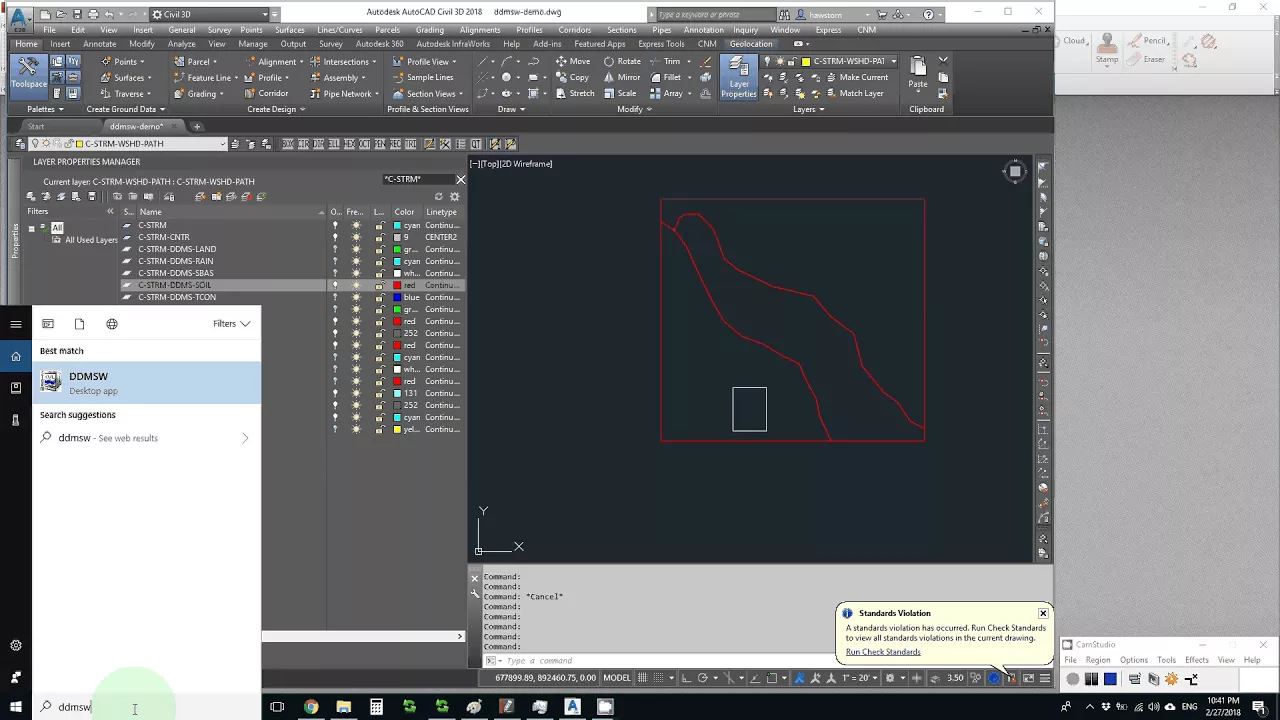Toggle On bulb for C-STRM-CNTR layer
The width and height of the screenshot is (1280, 720).
[335, 237]
